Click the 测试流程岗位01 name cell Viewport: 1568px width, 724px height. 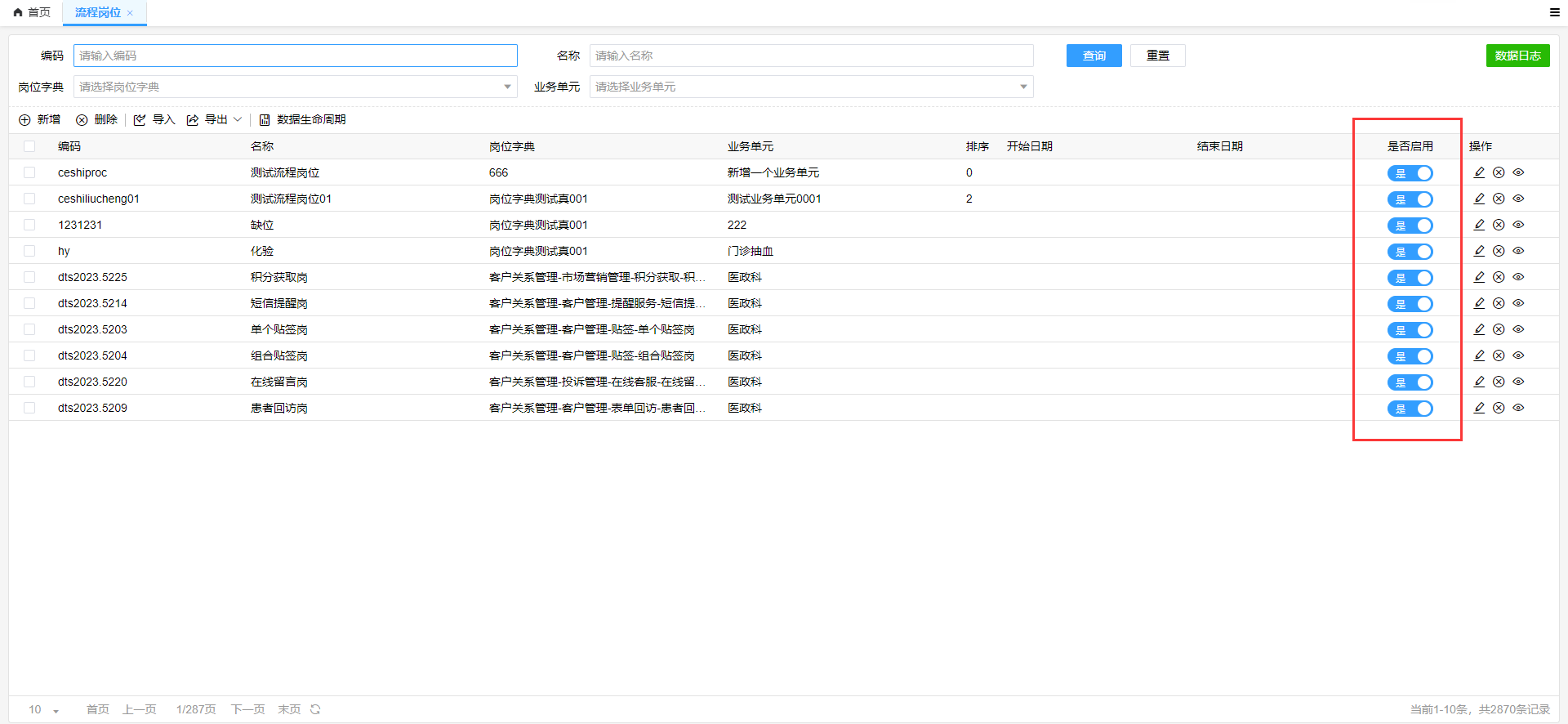tap(292, 199)
